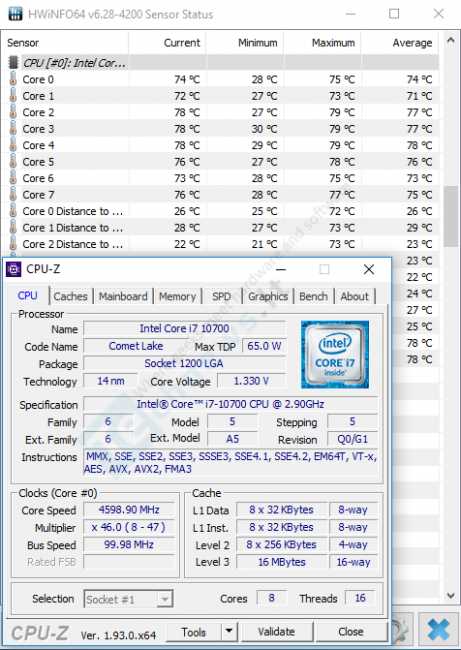The height and width of the screenshot is (650, 461).
Task: Click the Close button in CPU-Z
Action: (x=351, y=632)
